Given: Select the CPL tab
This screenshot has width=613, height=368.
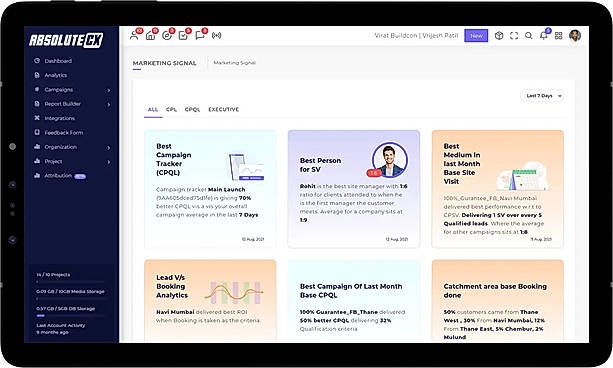Looking at the screenshot, I should coord(171,110).
